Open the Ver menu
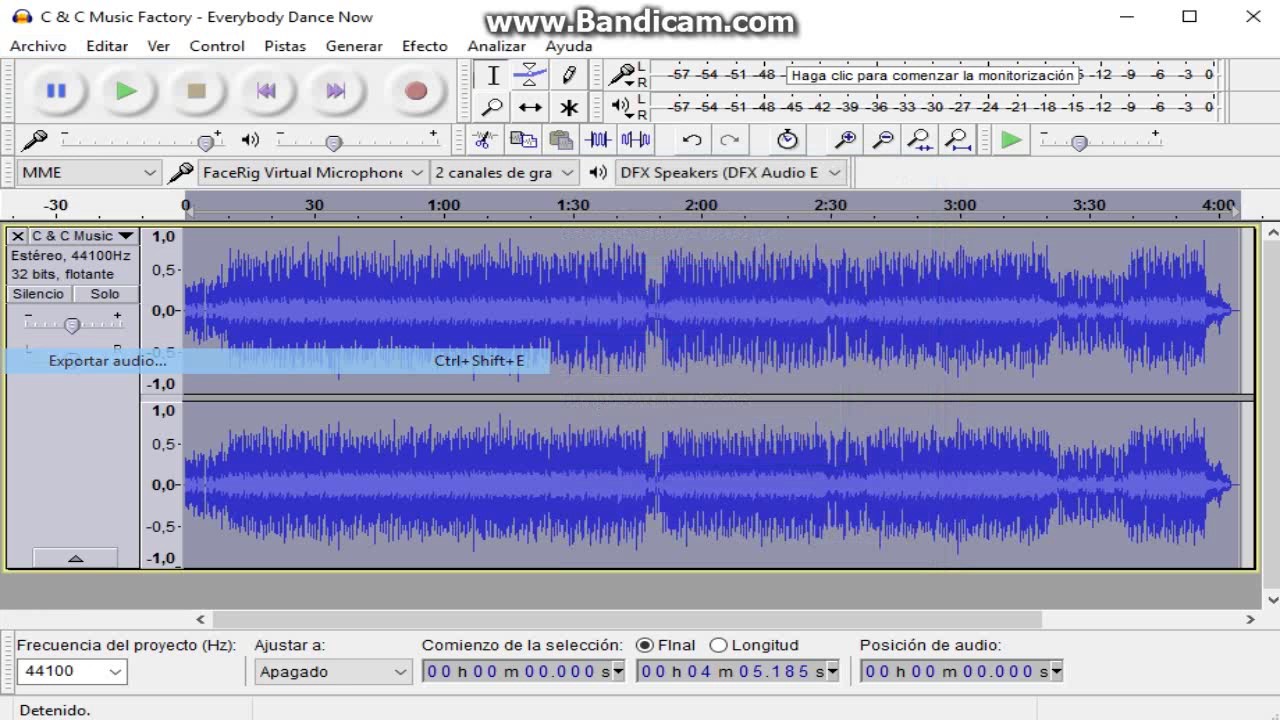 158,46
